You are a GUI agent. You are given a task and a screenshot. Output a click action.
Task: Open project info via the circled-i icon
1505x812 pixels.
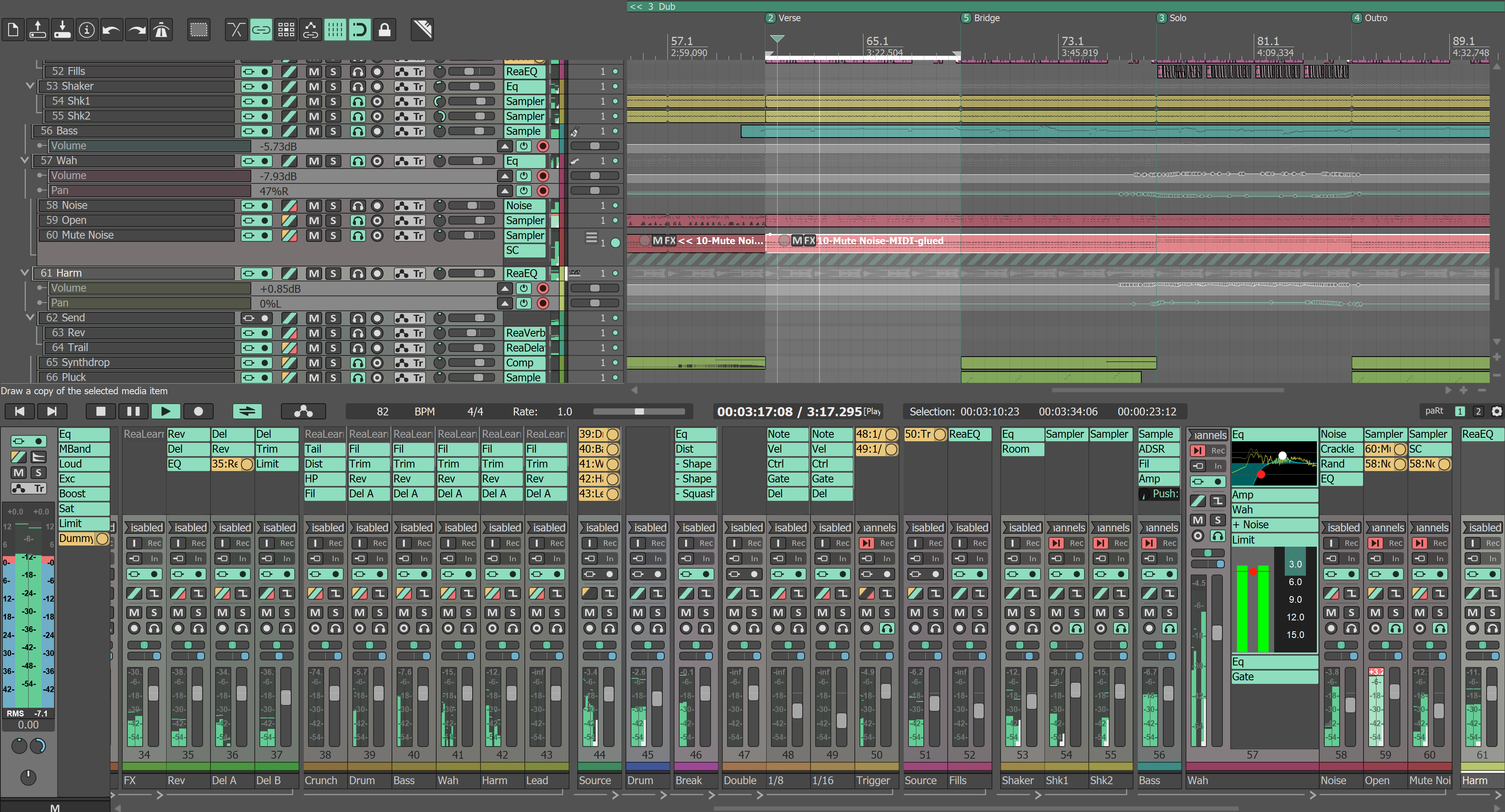point(87,29)
